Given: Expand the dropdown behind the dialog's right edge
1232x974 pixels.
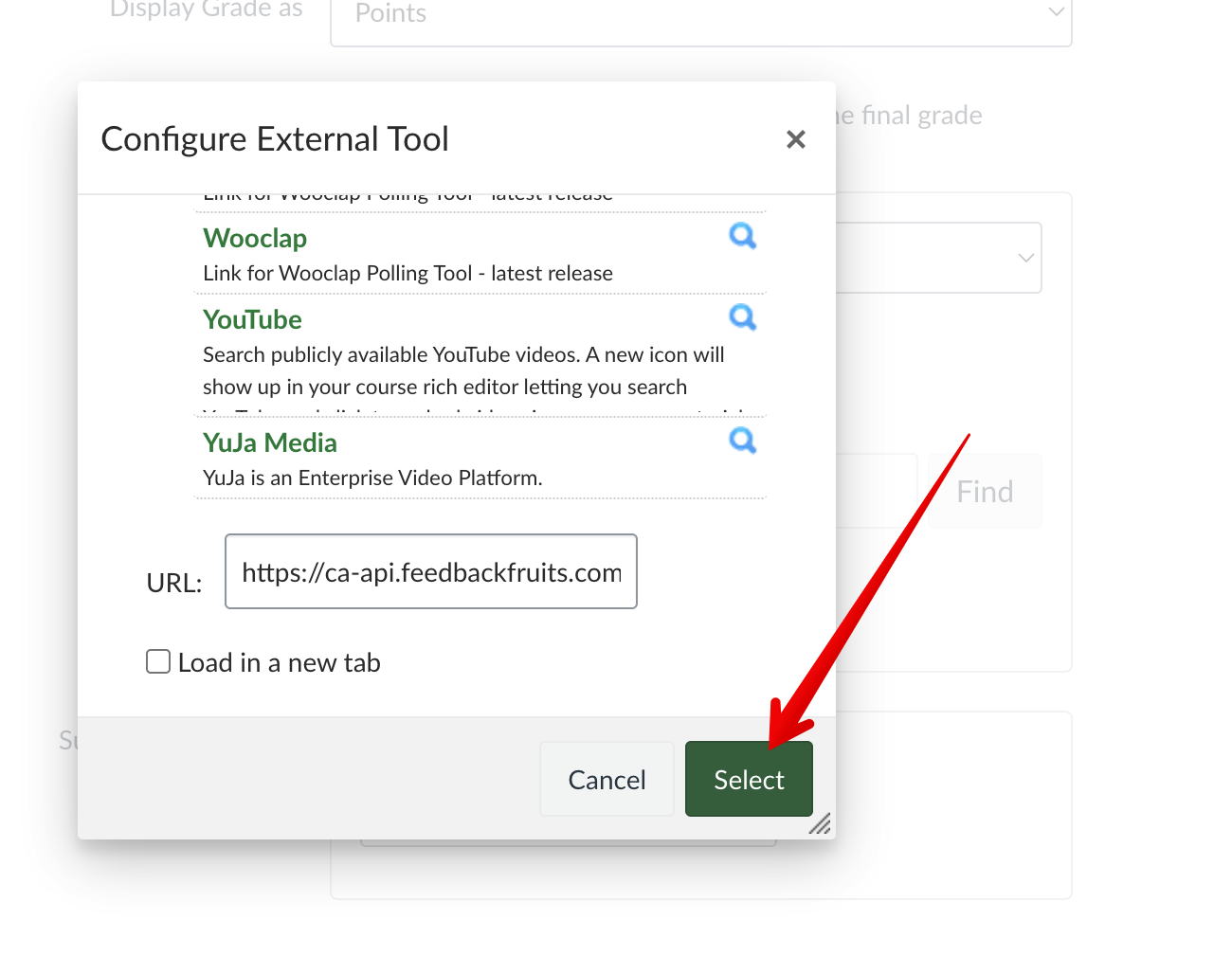Looking at the screenshot, I should tap(1024, 258).
